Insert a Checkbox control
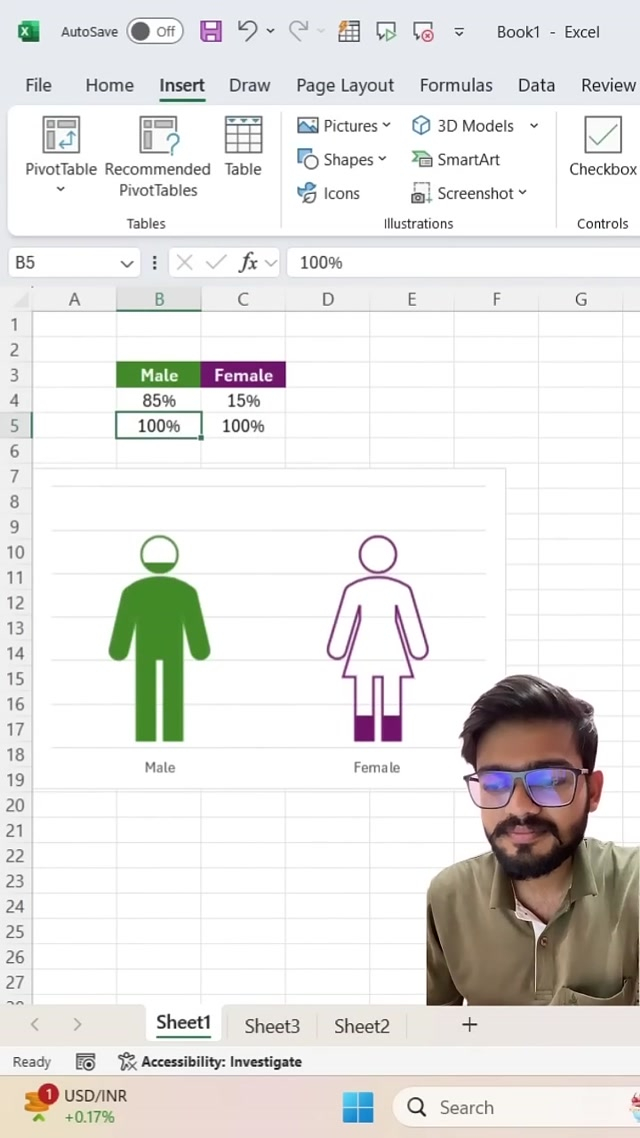The width and height of the screenshot is (640, 1138). pos(602,145)
